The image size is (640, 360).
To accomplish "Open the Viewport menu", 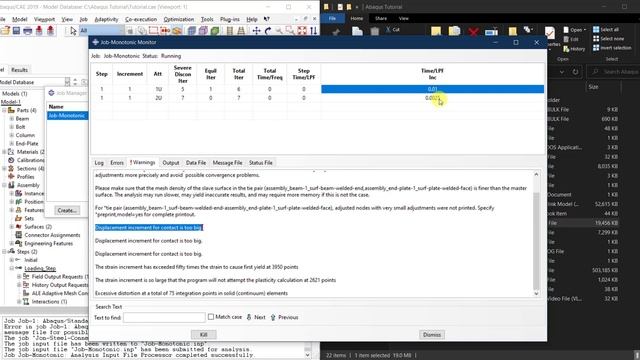I will 44,19.
